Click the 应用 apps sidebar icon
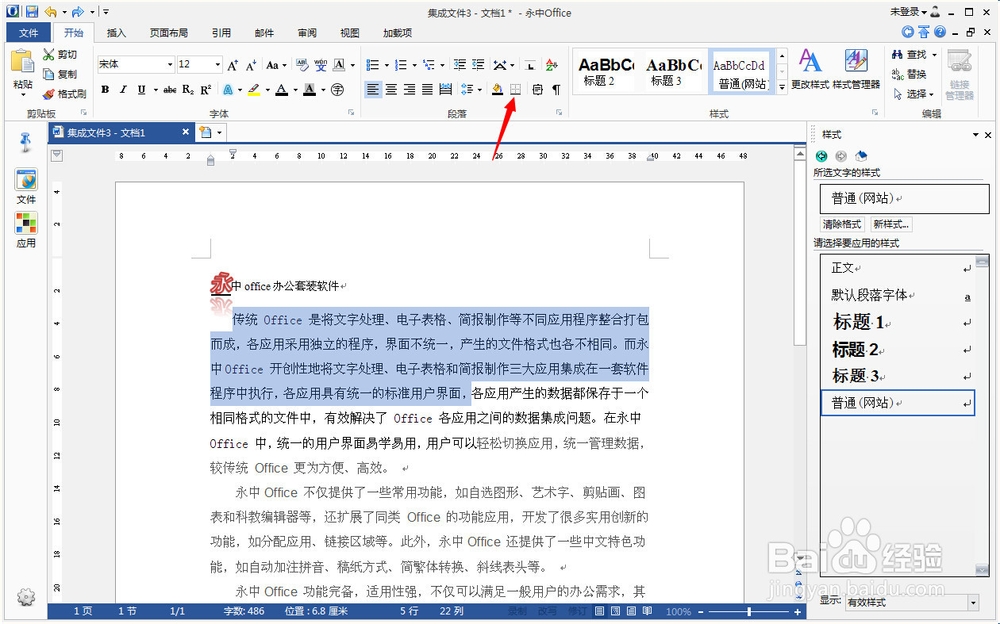1000x624 pixels. coord(26,230)
